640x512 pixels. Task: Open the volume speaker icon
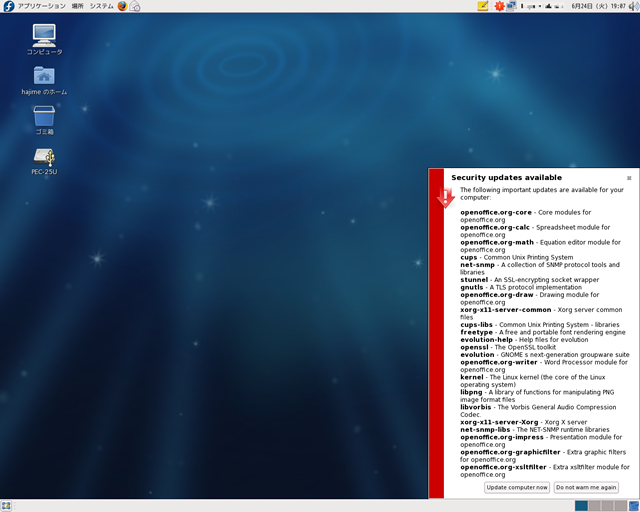(x=634, y=6)
